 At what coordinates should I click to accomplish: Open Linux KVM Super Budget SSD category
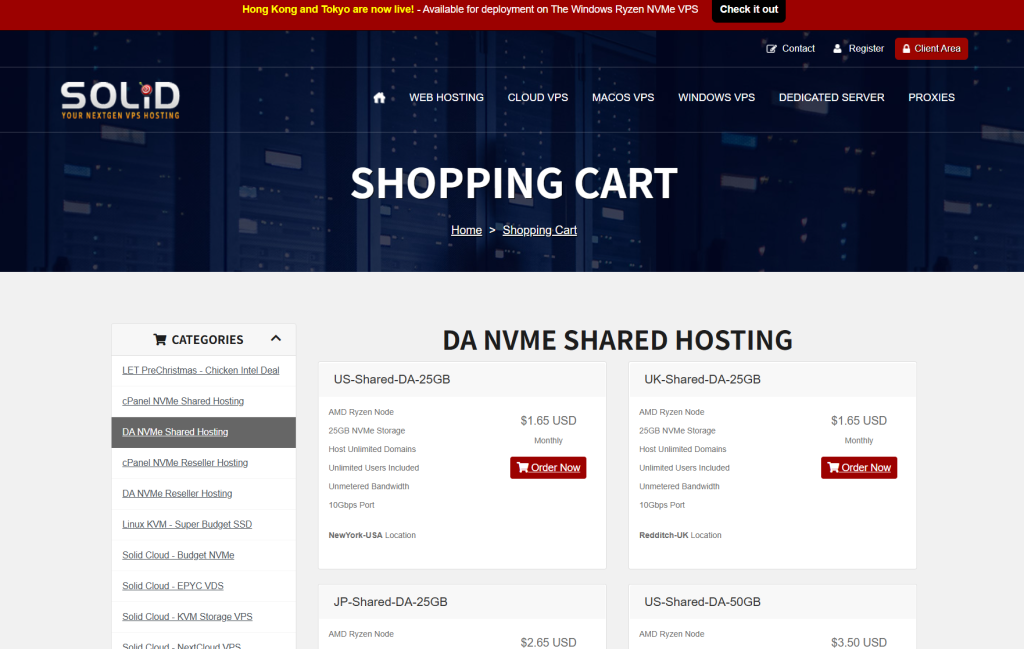coord(187,524)
